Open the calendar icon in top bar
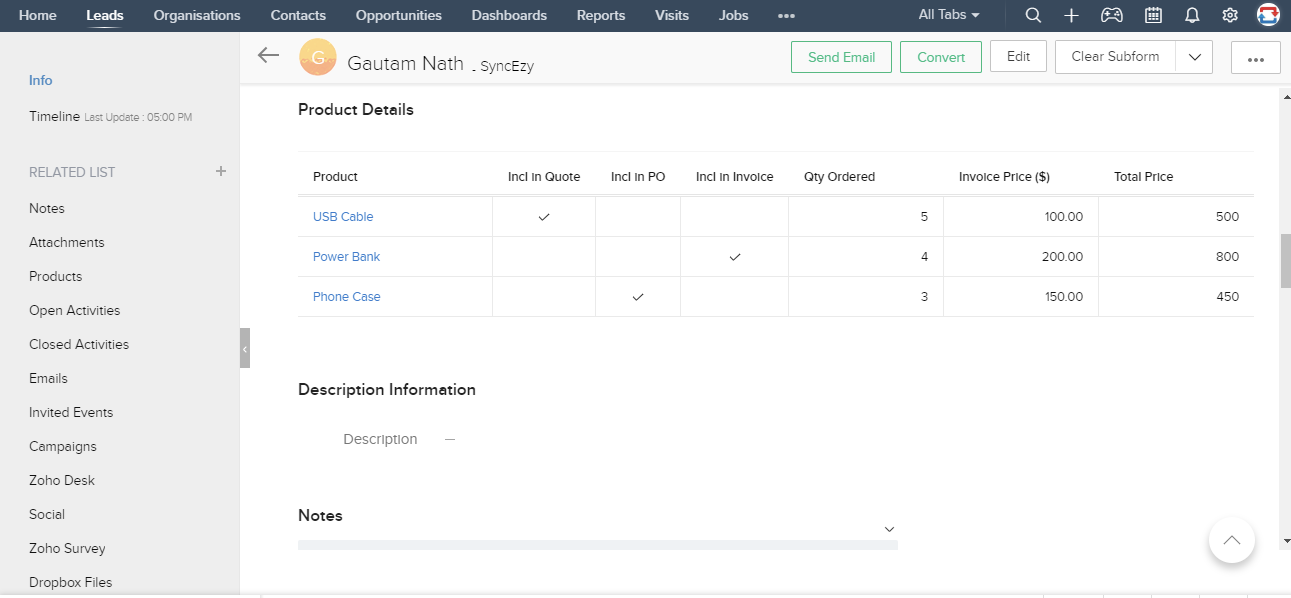 click(1153, 15)
